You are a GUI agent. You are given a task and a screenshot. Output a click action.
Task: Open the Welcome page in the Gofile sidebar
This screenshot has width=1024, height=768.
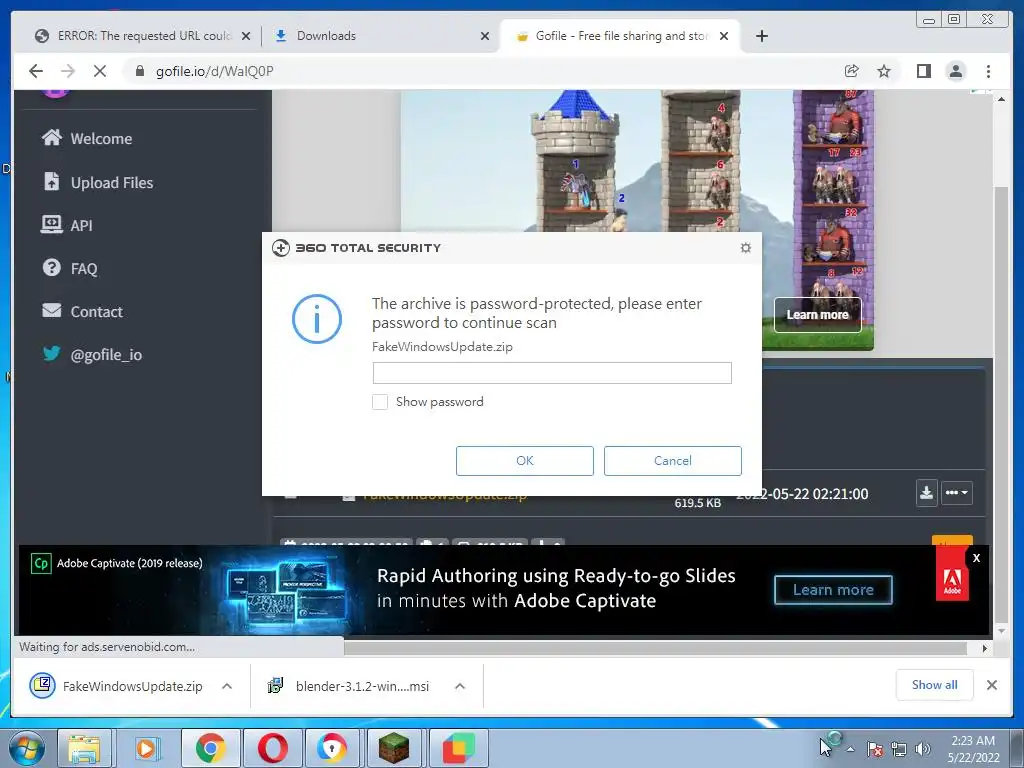(101, 138)
